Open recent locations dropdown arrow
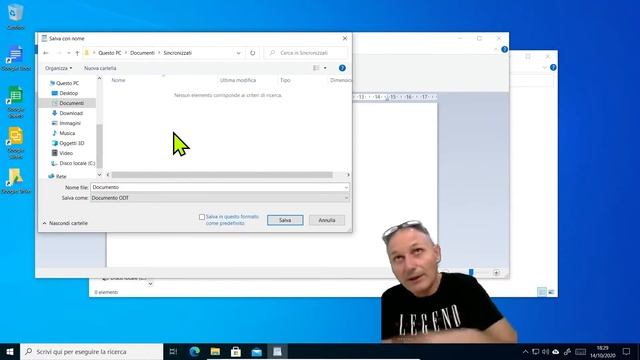 pyautogui.click(x=68, y=53)
